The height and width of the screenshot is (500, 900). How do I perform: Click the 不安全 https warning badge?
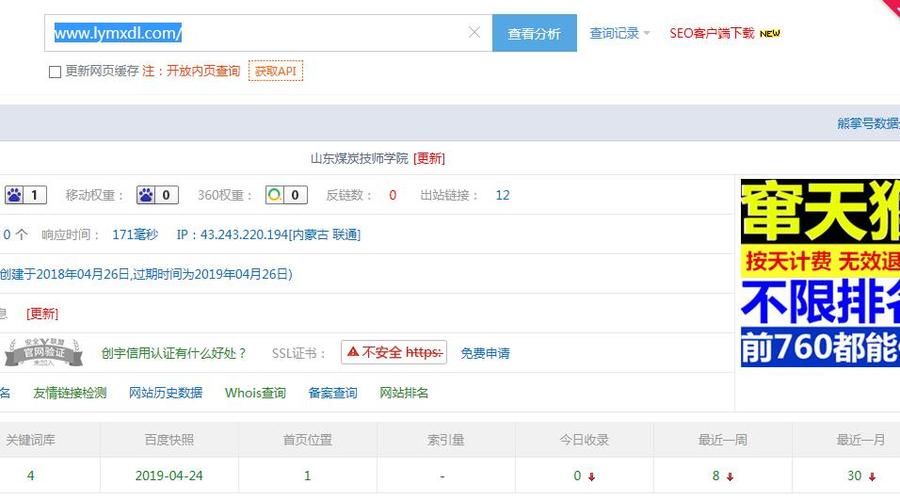click(x=393, y=353)
